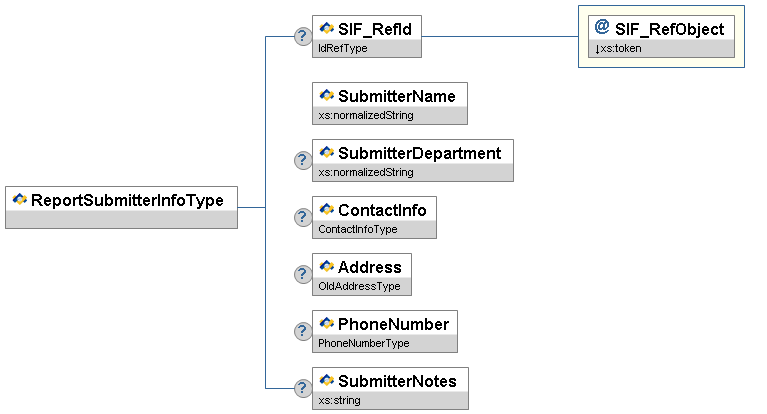Click the question mark next to SubmitterNotes
The image size is (767, 414).
[x=302, y=388]
